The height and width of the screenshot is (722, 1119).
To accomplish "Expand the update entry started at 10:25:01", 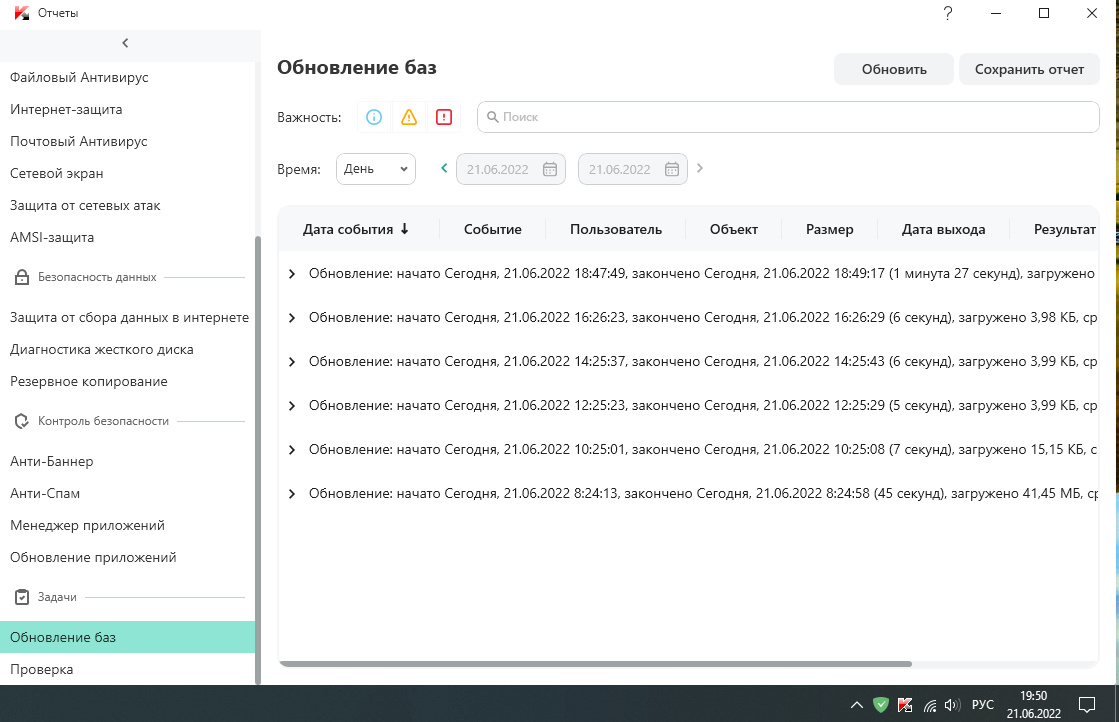I will pyautogui.click(x=291, y=450).
